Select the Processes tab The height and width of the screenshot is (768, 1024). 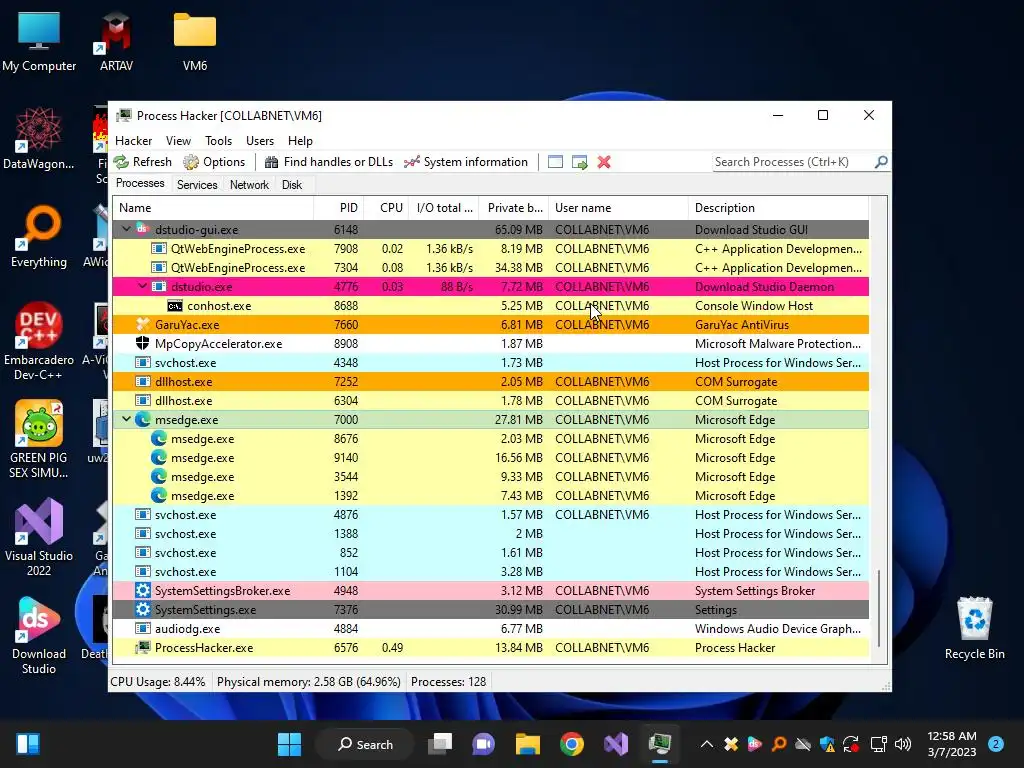pyautogui.click(x=140, y=184)
